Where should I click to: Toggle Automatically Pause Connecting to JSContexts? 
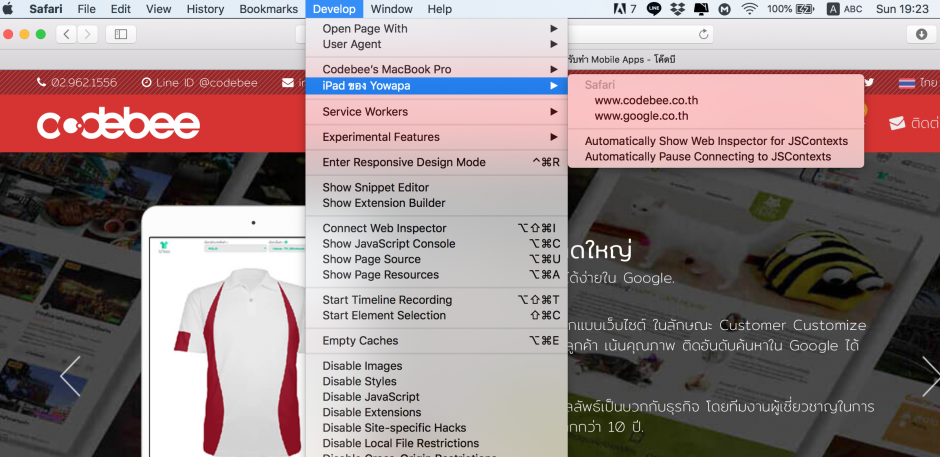716,157
